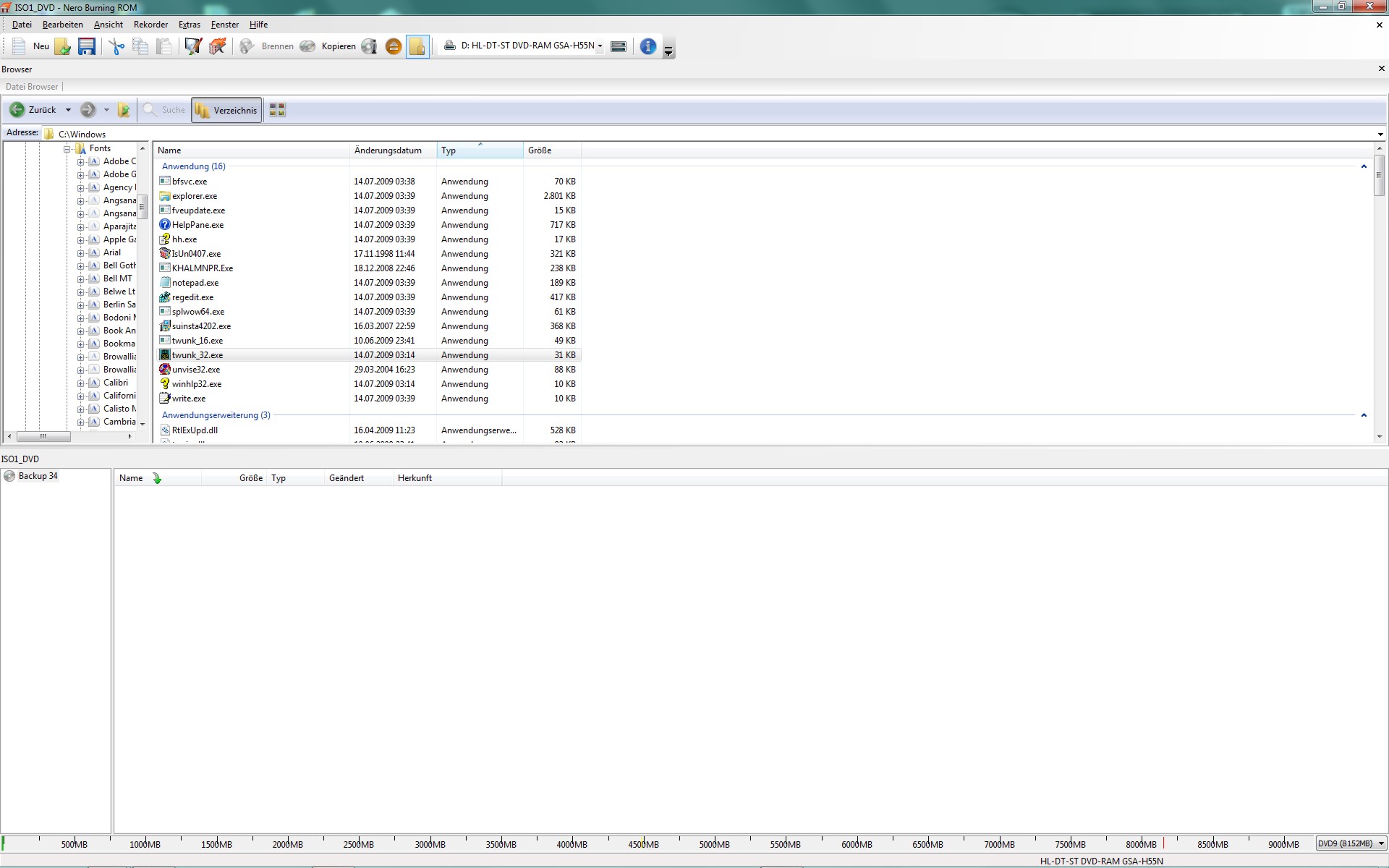Expand the Arial font tree node
This screenshot has height=868, width=1389.
[x=81, y=253]
